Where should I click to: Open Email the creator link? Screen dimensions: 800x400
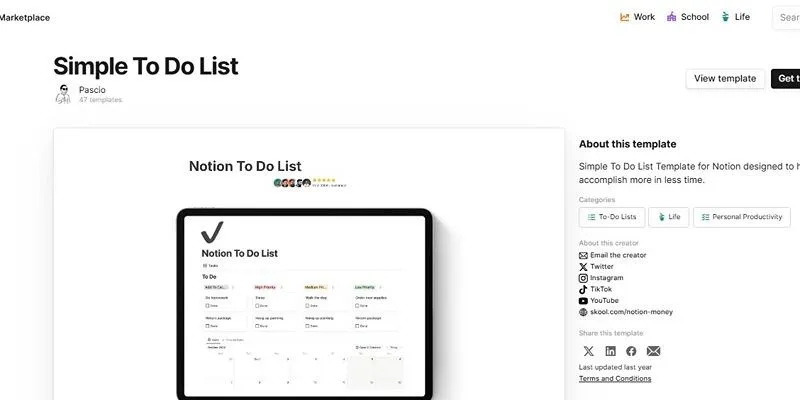pyautogui.click(x=612, y=255)
